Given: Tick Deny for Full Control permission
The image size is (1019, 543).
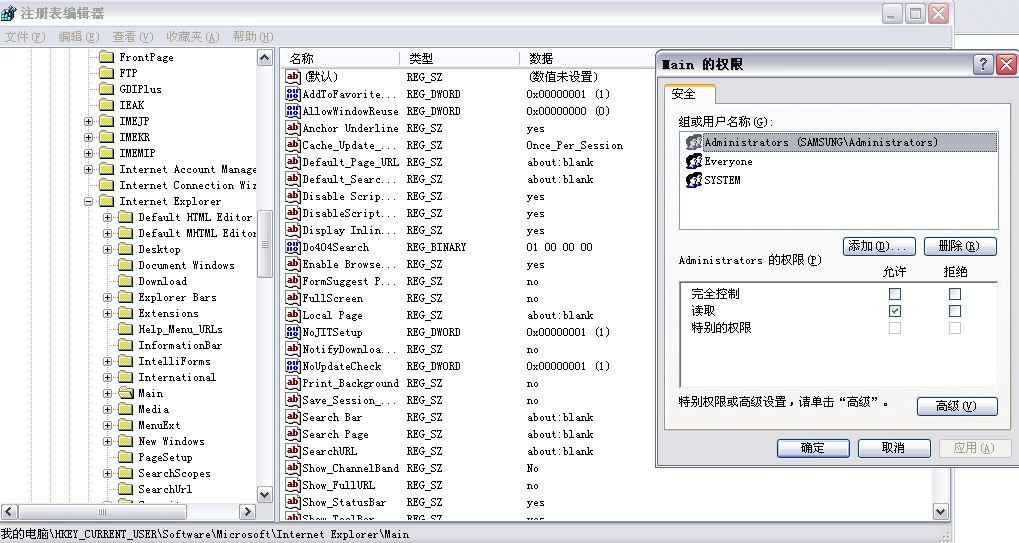Looking at the screenshot, I should (955, 294).
